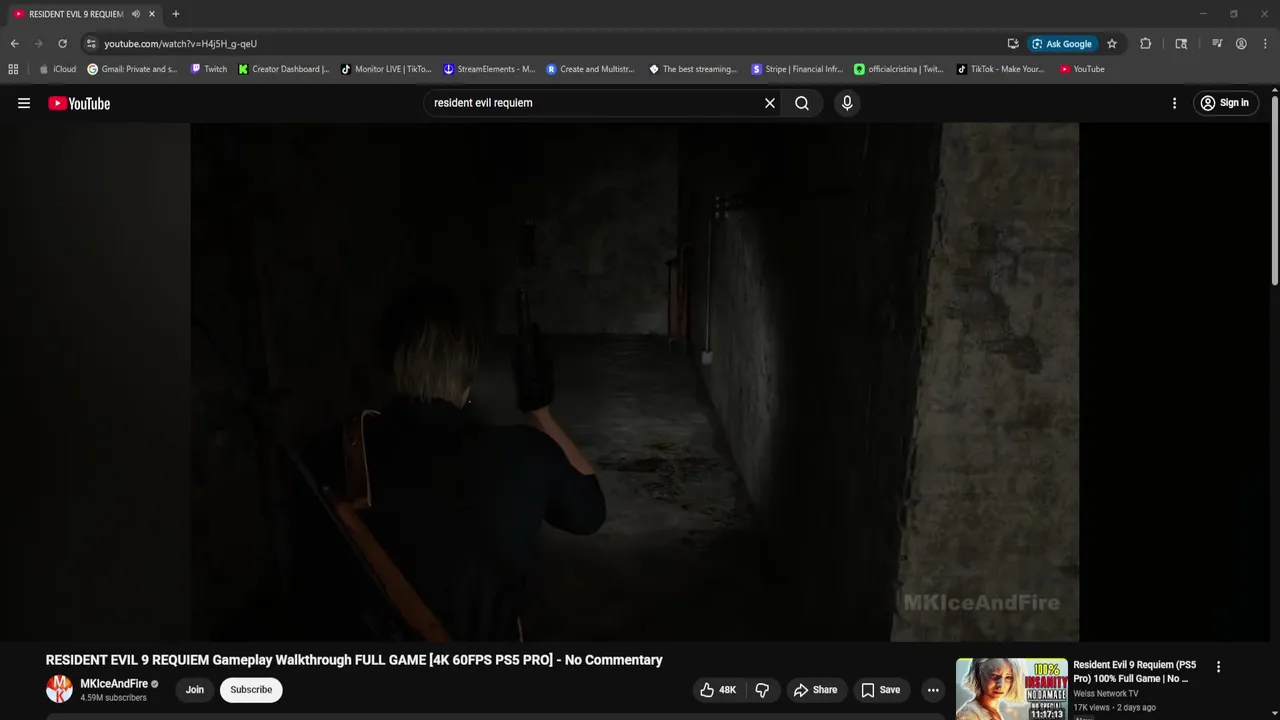Click the Sign in button

[1224, 103]
